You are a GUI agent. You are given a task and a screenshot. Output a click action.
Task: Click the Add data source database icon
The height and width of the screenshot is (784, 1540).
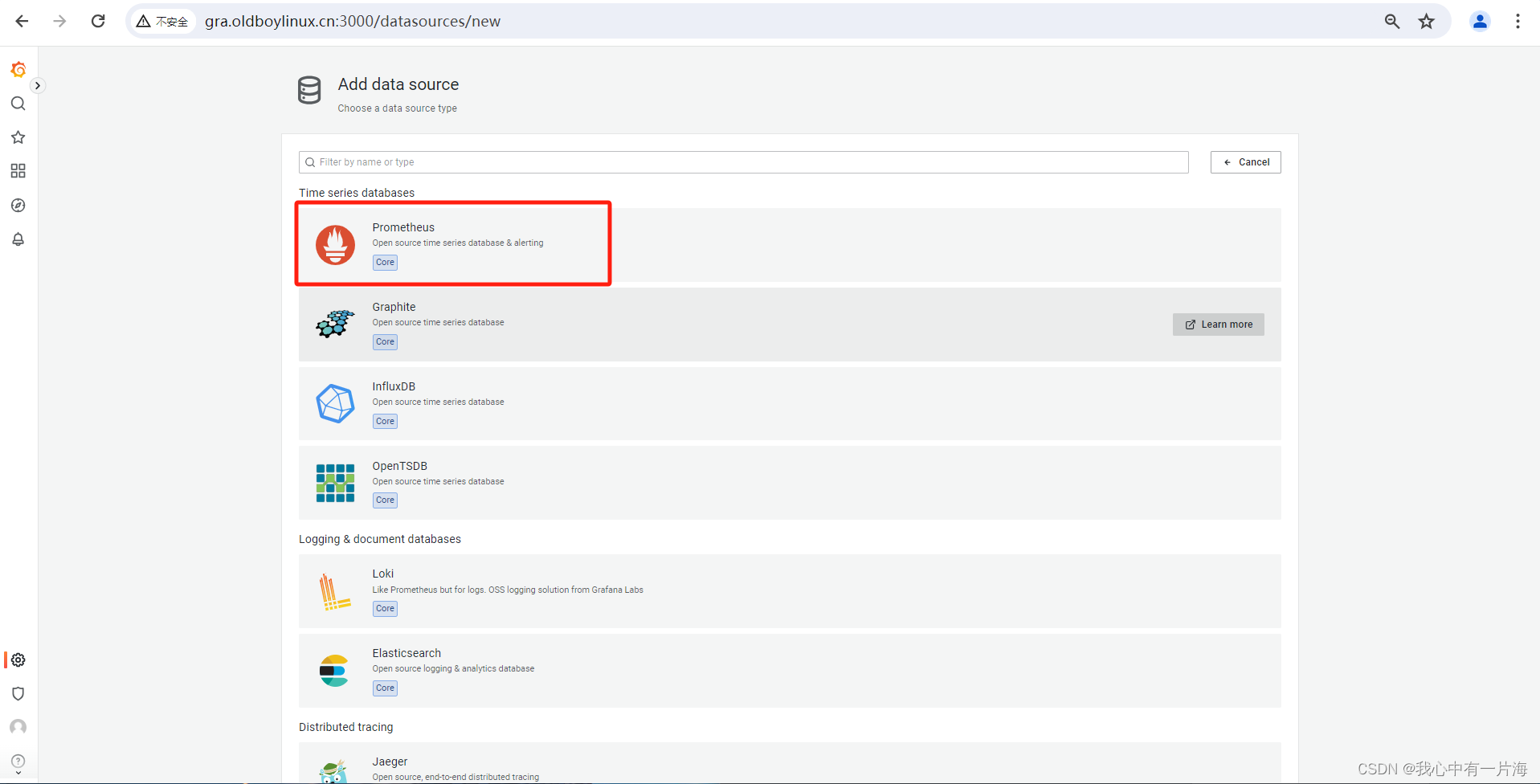point(309,90)
